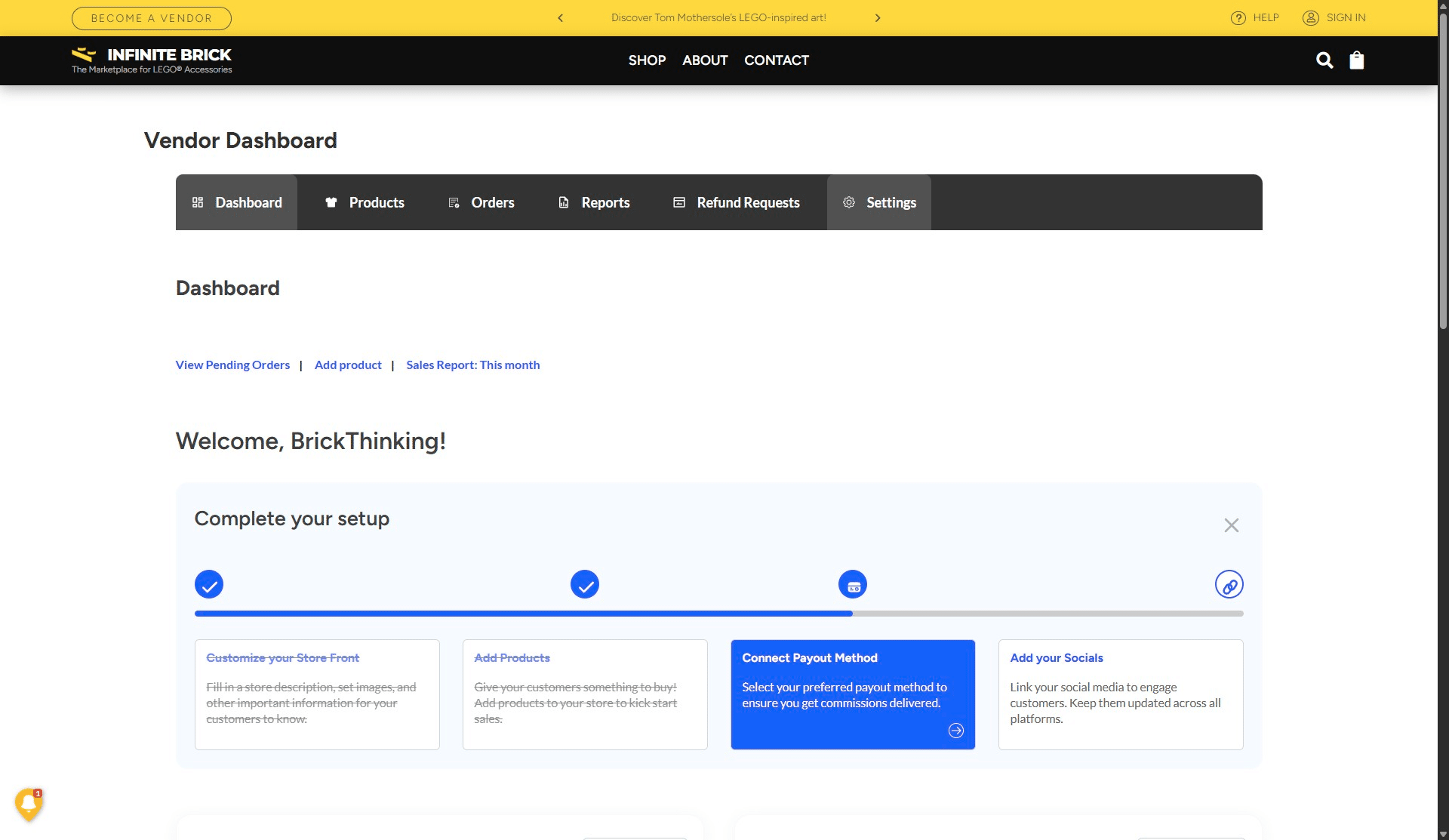Click the socials link step icon
Image resolution: width=1449 pixels, height=840 pixels.
1229,584
